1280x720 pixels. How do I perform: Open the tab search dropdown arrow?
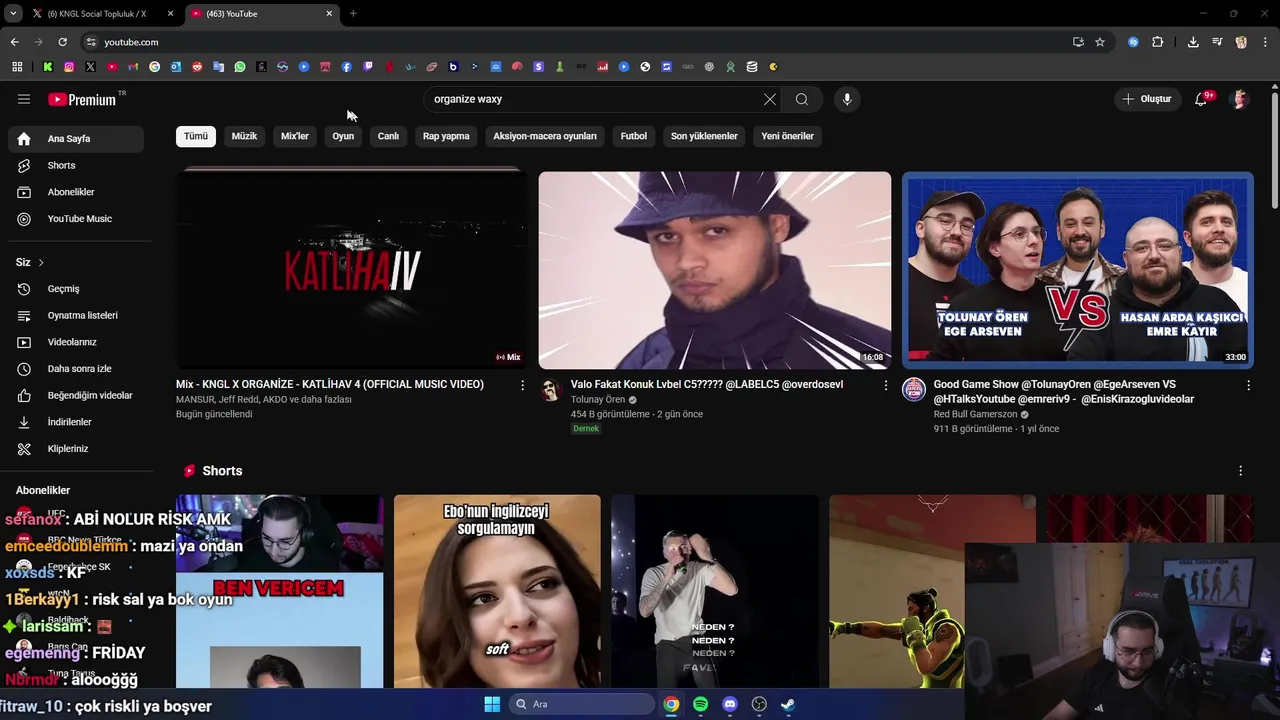point(13,14)
